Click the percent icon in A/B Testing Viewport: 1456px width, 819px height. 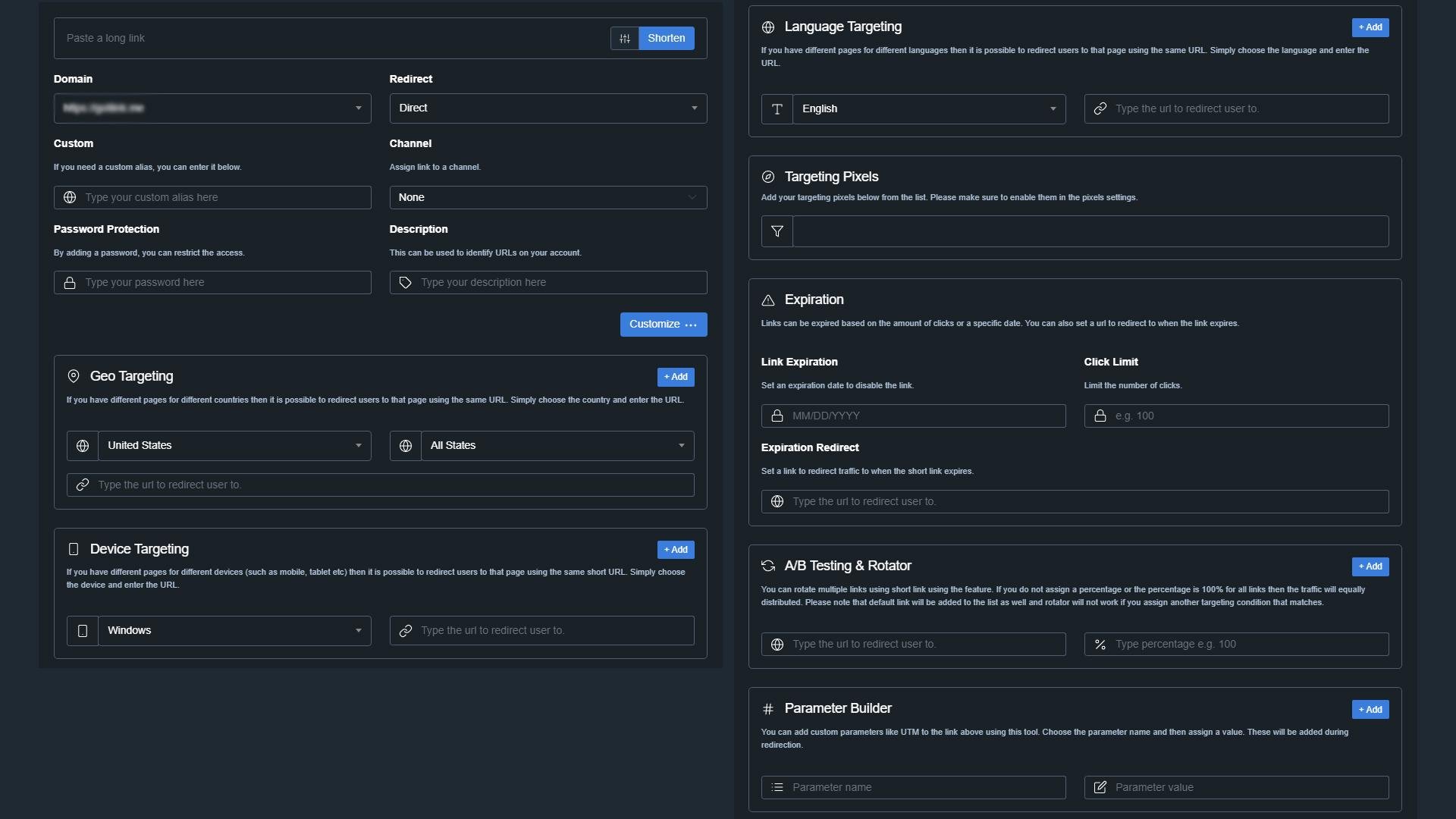click(x=1100, y=645)
